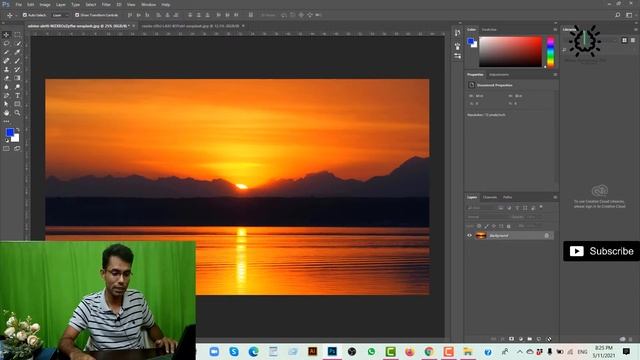
Task: Open the Image menu
Action: click(45, 4)
